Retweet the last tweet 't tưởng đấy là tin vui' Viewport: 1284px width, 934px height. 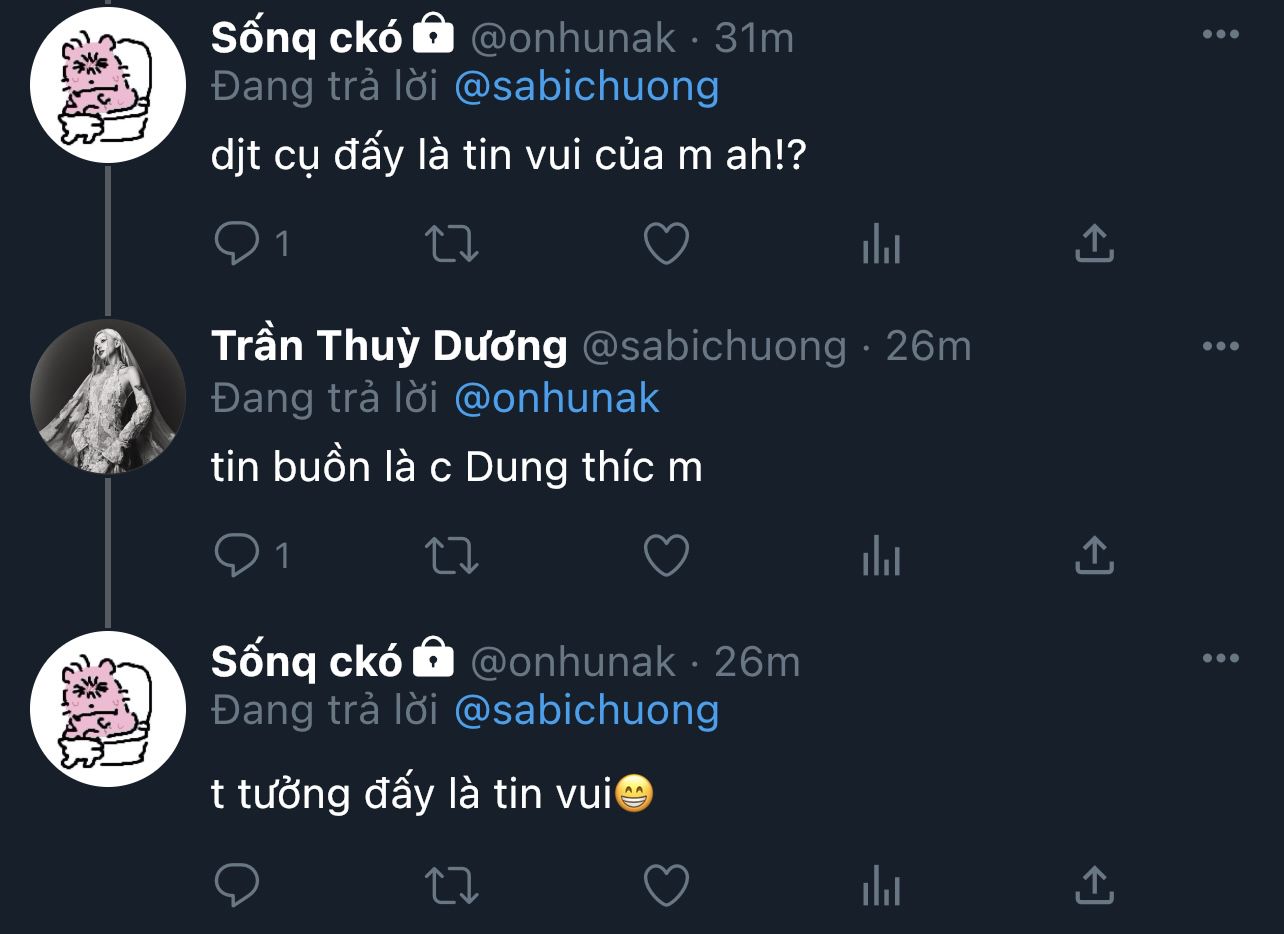[452, 885]
